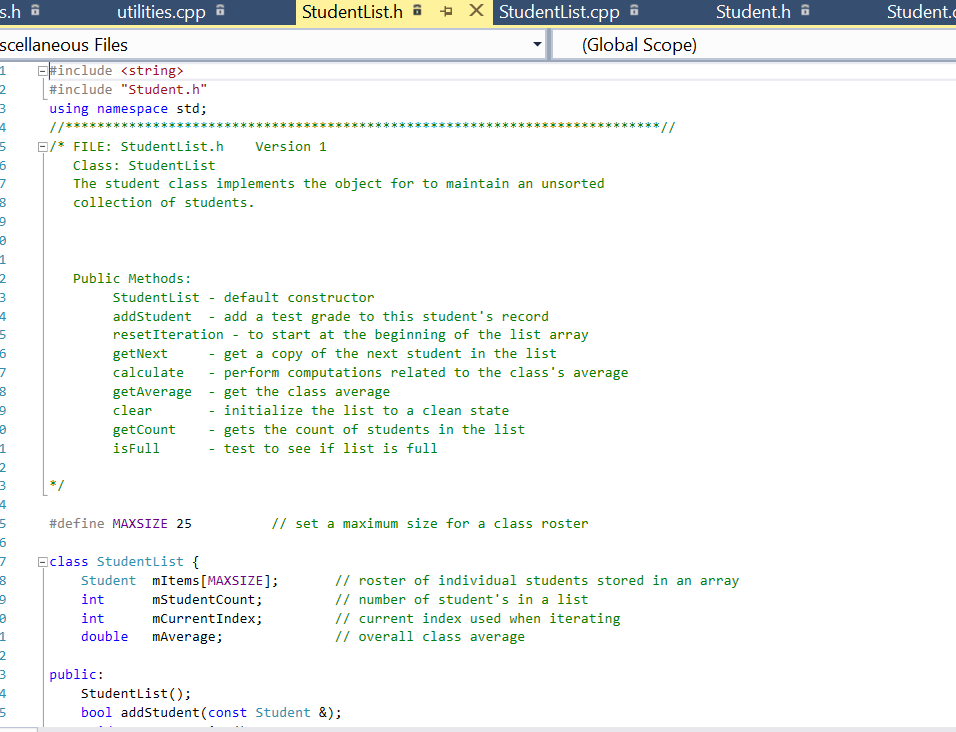This screenshot has width=956, height=732.
Task: Click the 'Public Methods:' comment text
Action: (132, 279)
